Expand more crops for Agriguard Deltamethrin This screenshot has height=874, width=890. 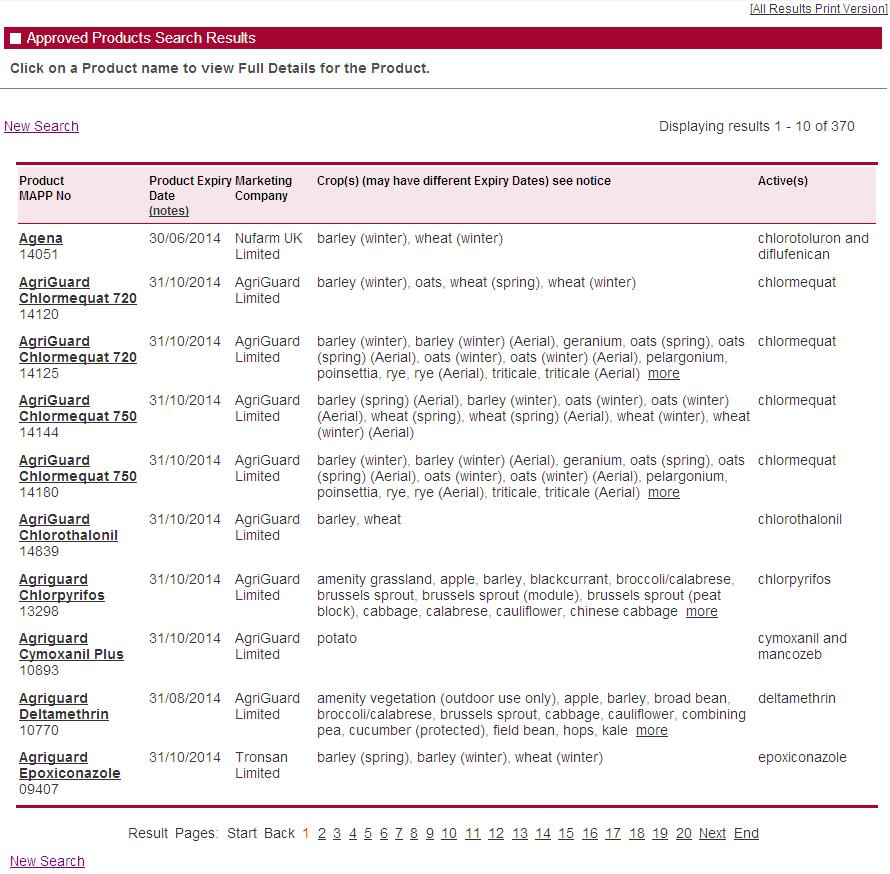pyautogui.click(x=651, y=730)
